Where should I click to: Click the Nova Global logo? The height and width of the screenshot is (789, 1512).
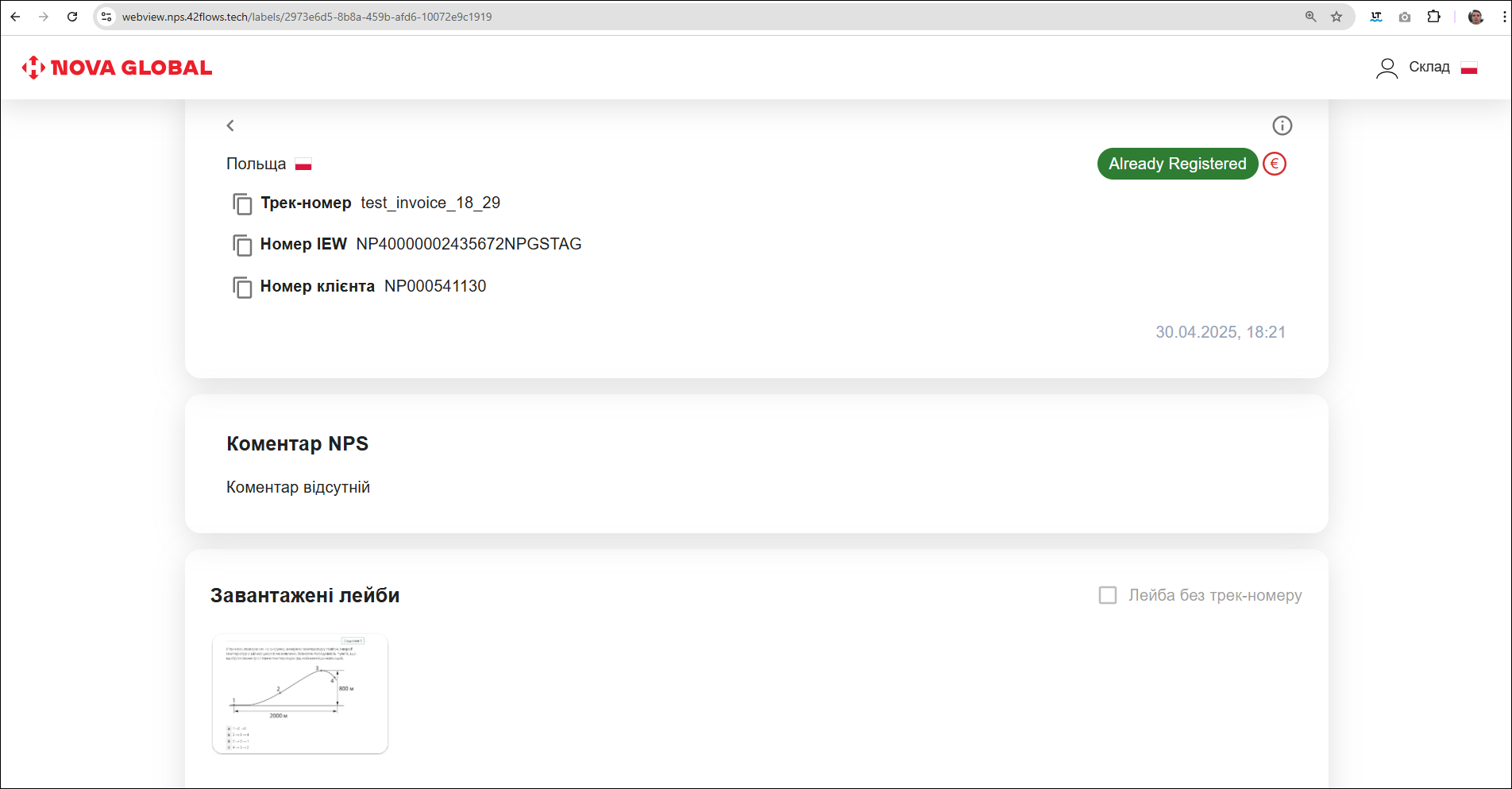[x=117, y=68]
